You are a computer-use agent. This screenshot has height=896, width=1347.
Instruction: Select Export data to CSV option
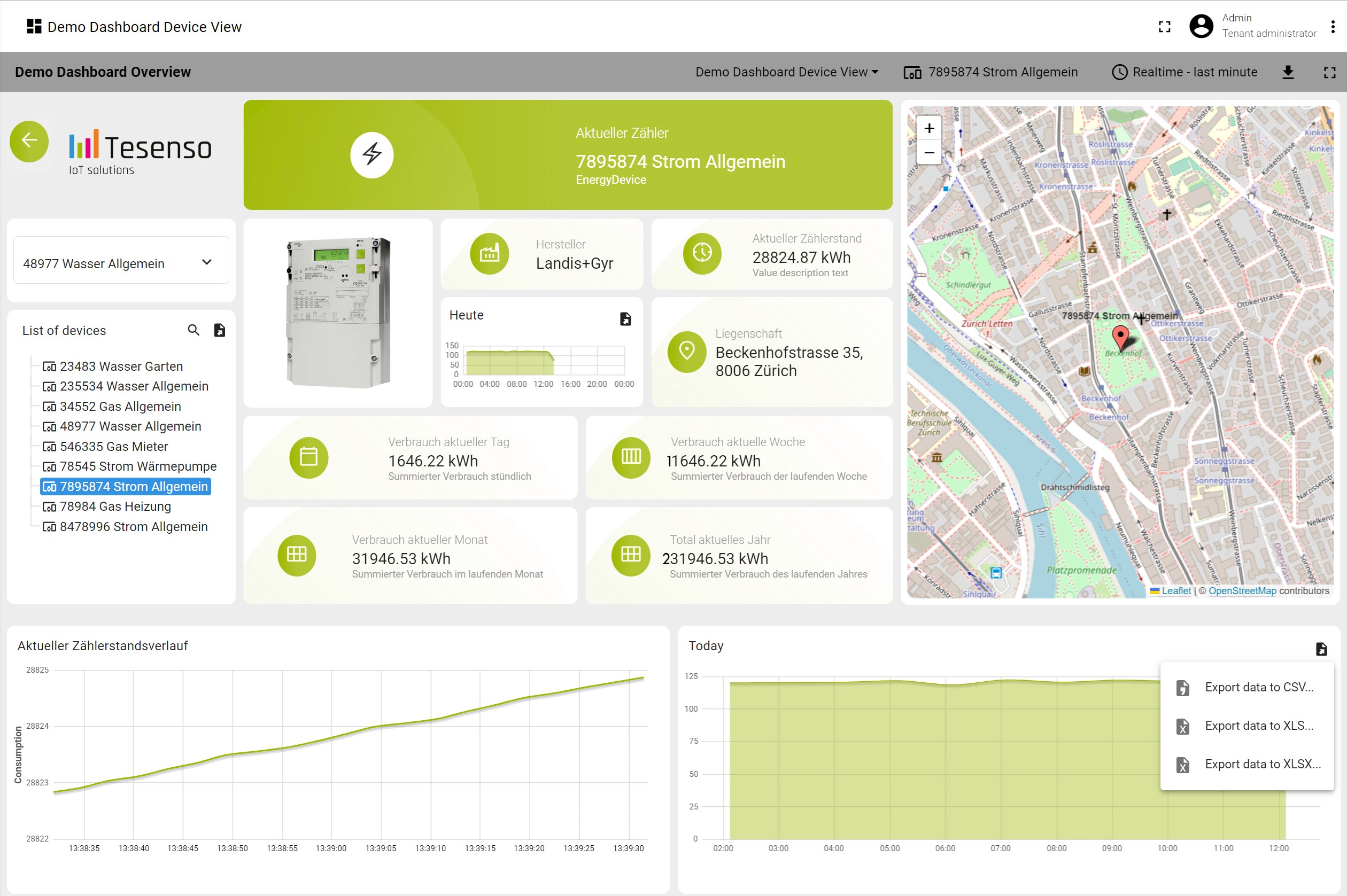click(x=1258, y=688)
